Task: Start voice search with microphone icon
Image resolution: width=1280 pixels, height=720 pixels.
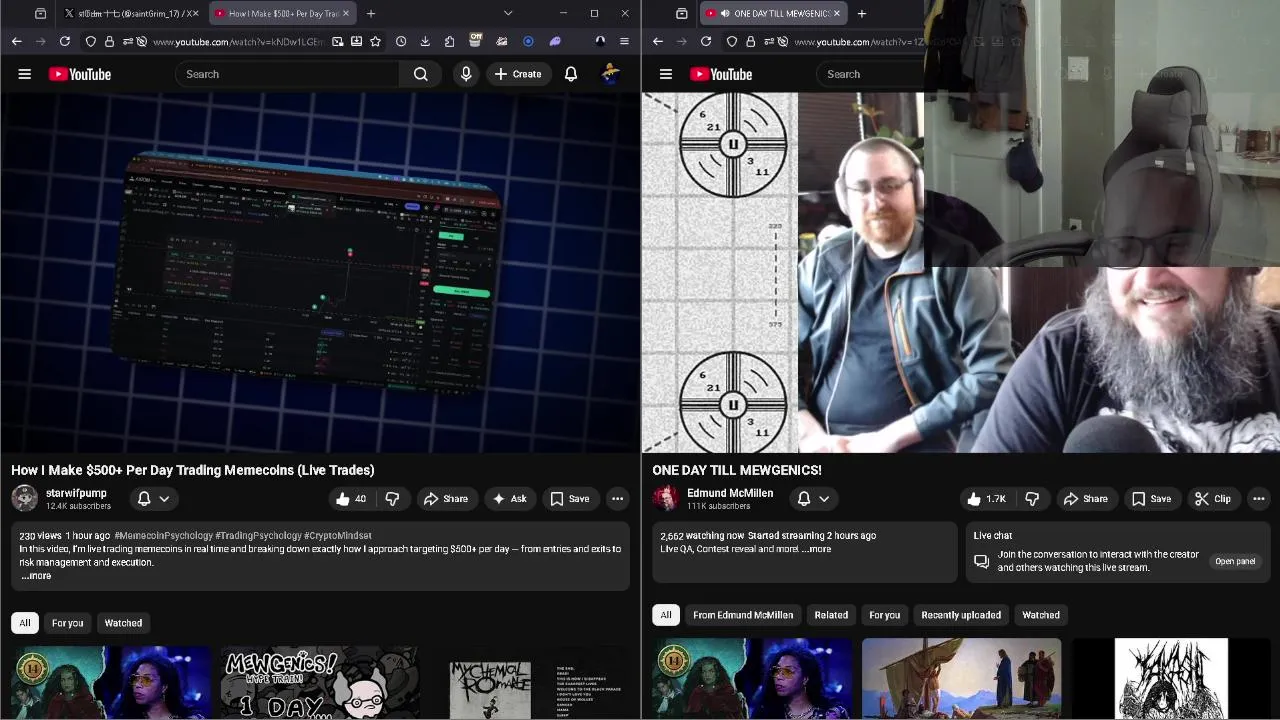Action: tap(466, 74)
